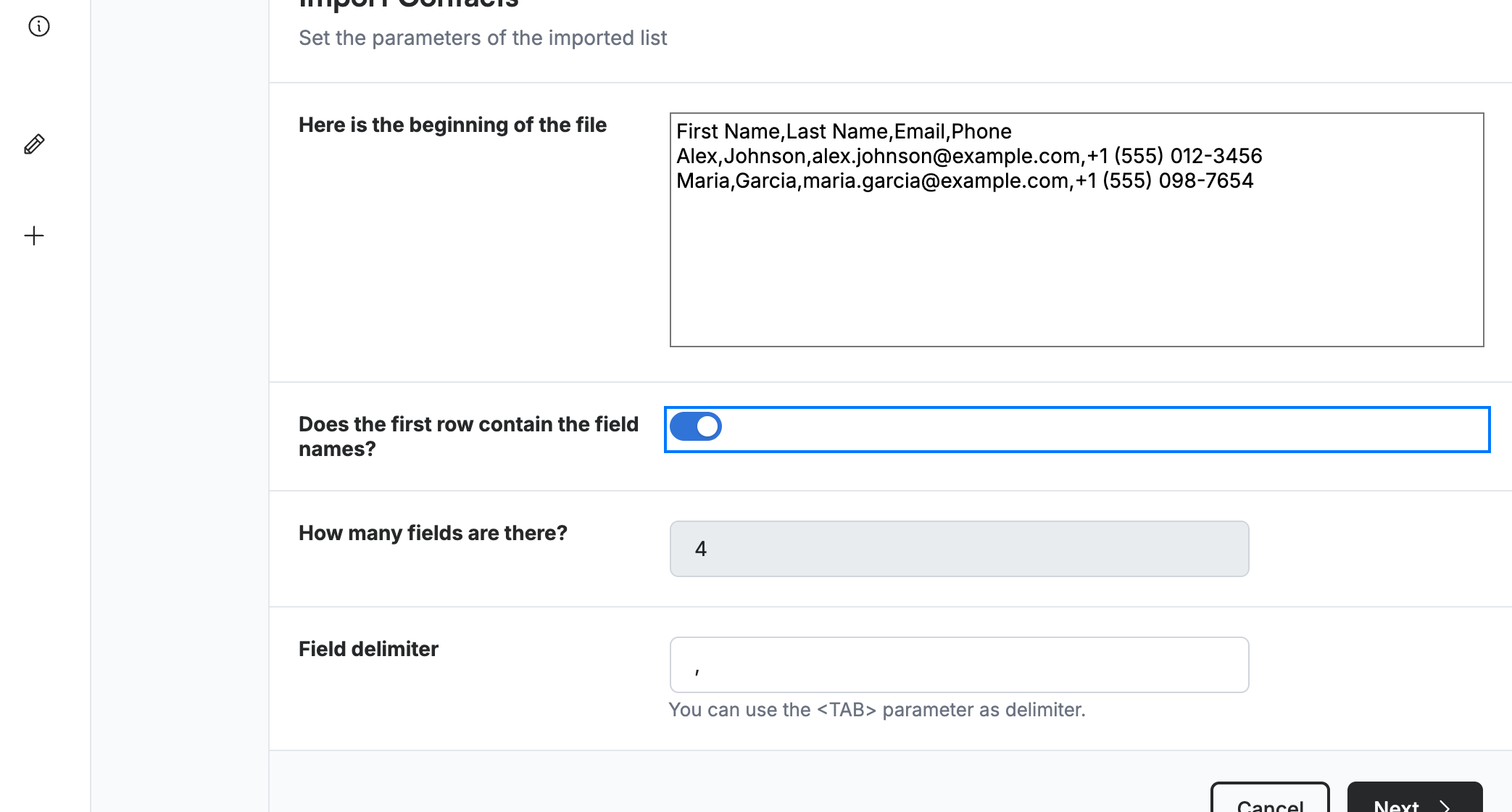Click the Next button to continue import

pyautogui.click(x=1414, y=797)
